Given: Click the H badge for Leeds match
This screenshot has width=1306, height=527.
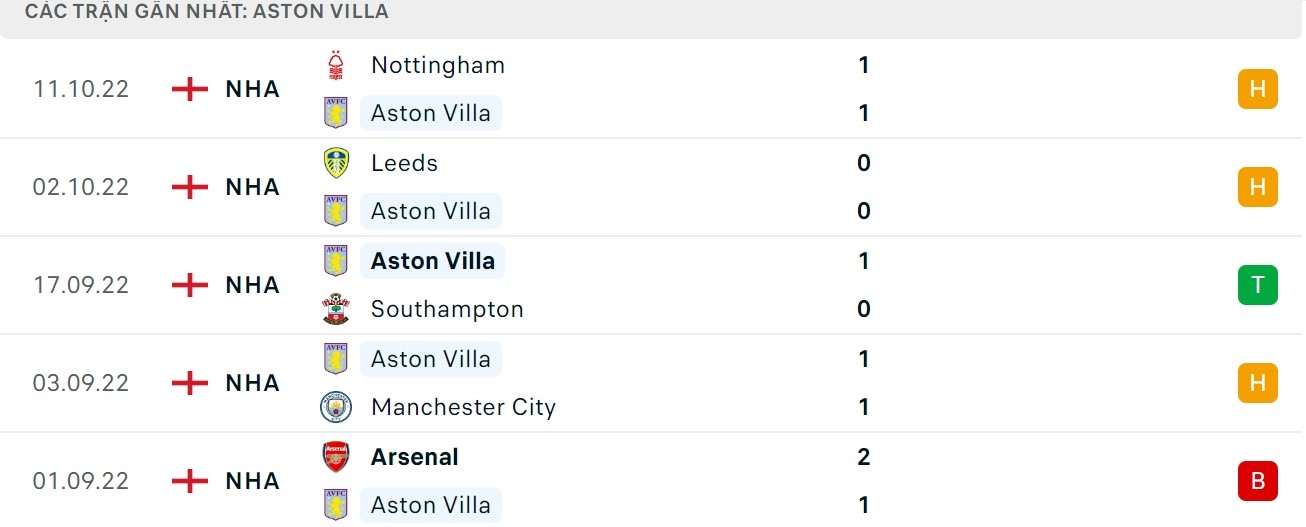Looking at the screenshot, I should [x=1257, y=187].
